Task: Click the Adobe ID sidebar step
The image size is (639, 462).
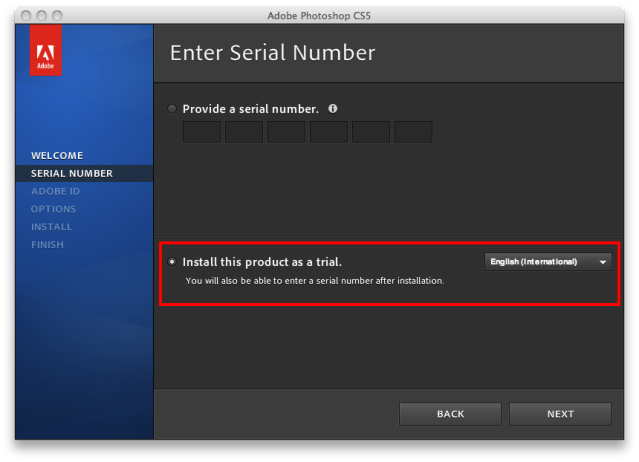Action: point(55,191)
